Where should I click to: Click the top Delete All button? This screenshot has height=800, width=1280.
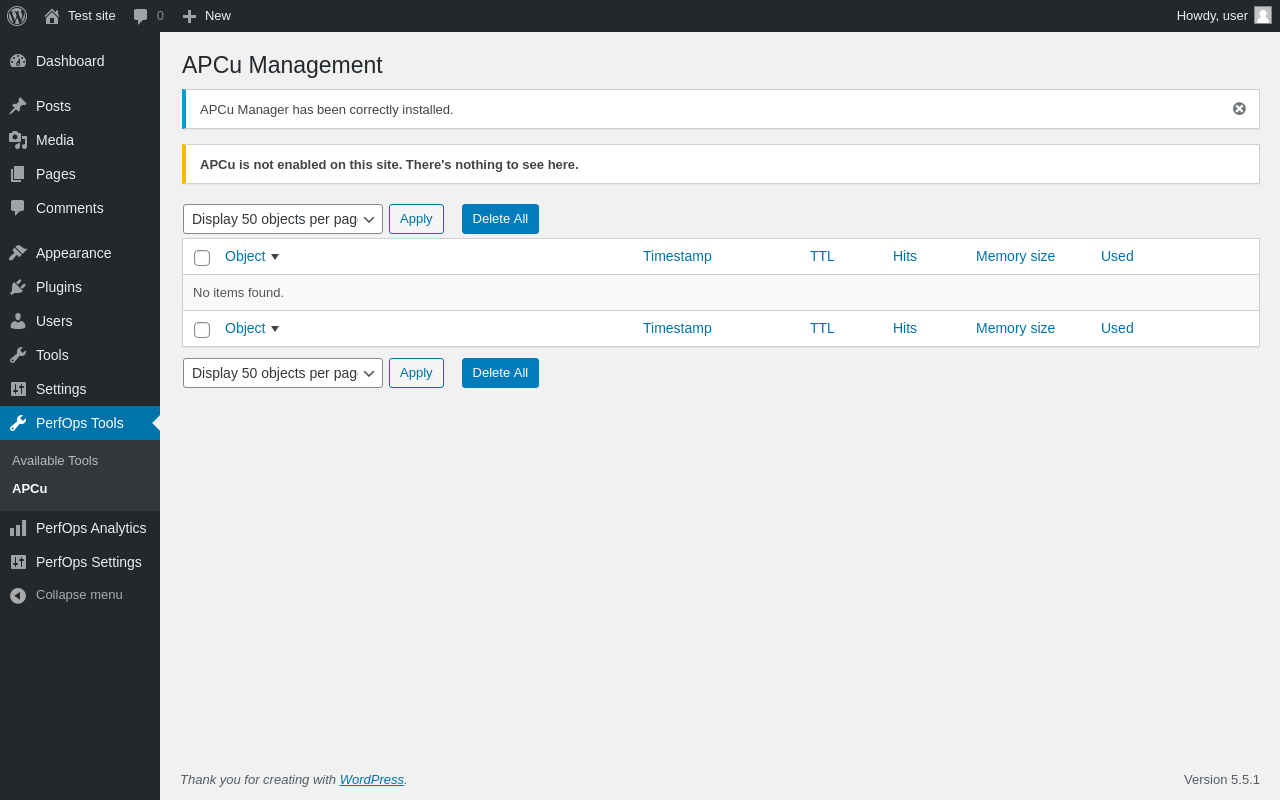pos(500,219)
